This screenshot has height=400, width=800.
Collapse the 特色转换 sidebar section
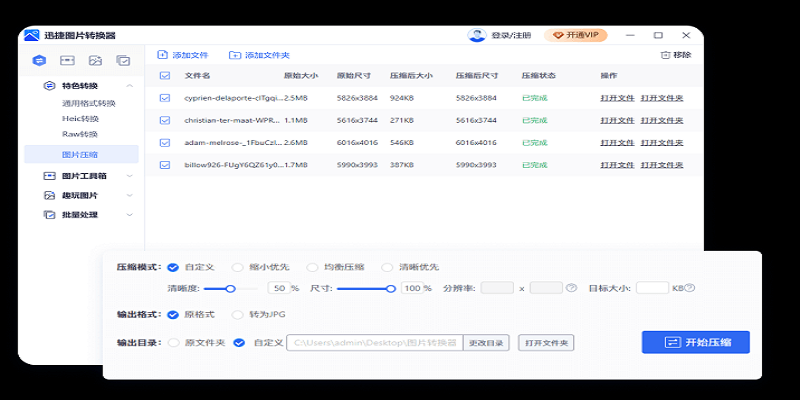[129, 86]
